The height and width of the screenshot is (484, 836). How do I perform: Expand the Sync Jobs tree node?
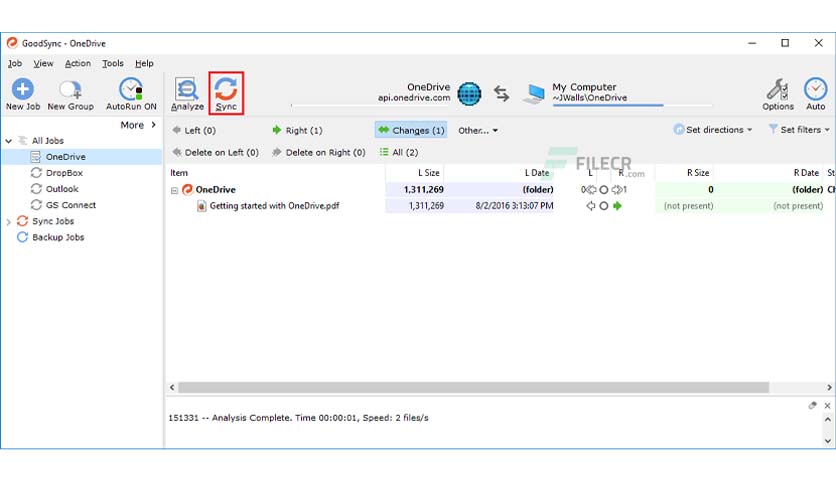point(9,222)
